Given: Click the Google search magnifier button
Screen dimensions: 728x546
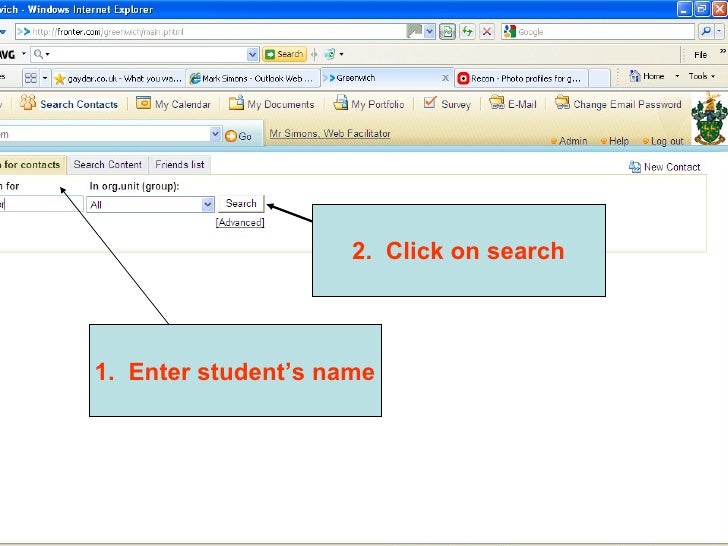Looking at the screenshot, I should point(706,32).
